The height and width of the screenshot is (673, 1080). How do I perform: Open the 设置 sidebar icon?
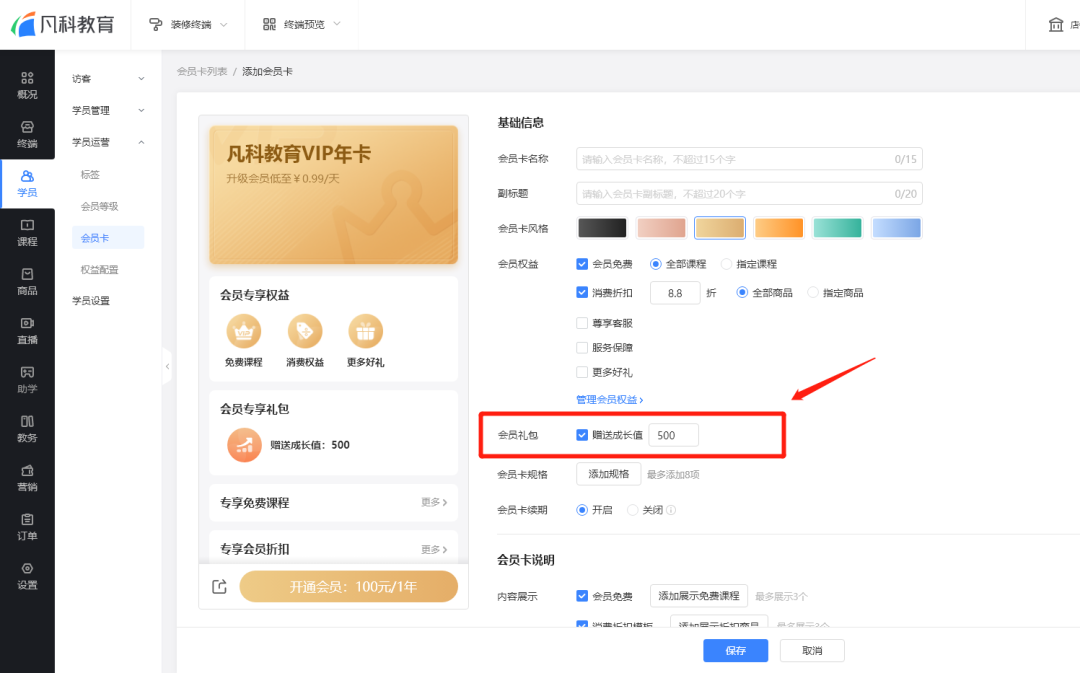click(27, 576)
